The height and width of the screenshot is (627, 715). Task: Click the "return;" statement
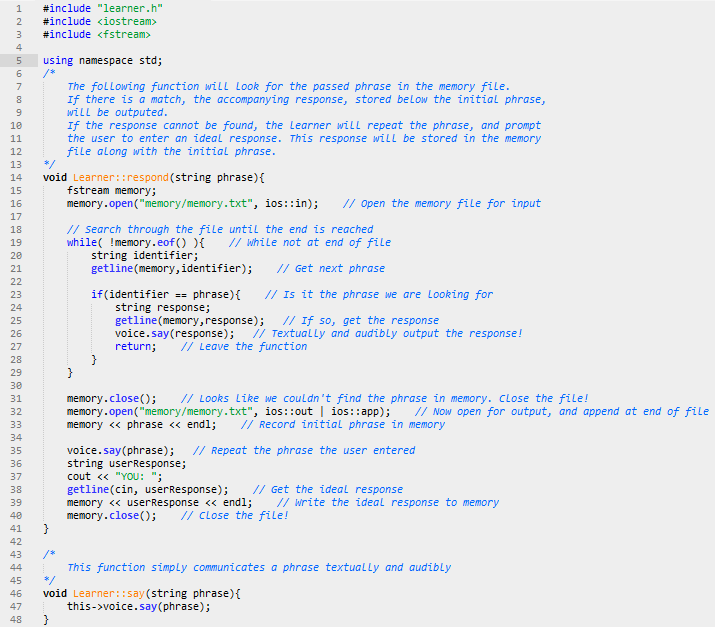pos(135,346)
